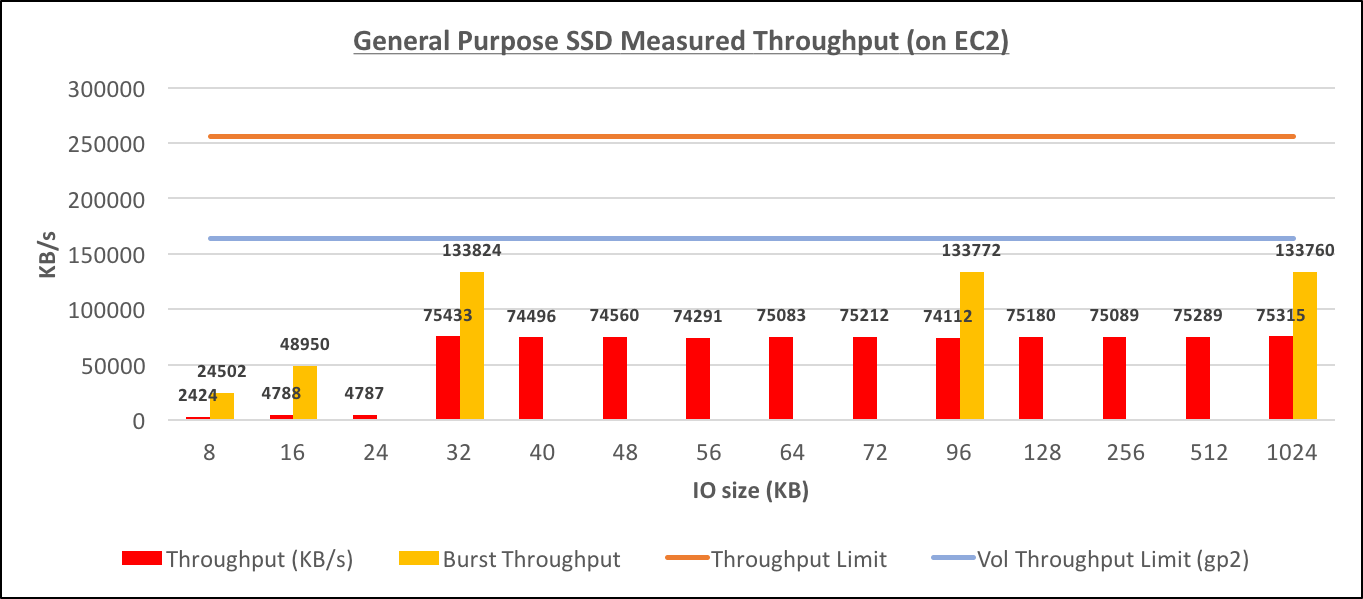Select the yellow burst bar at IO size 32
The image size is (1363, 599).
click(472, 346)
